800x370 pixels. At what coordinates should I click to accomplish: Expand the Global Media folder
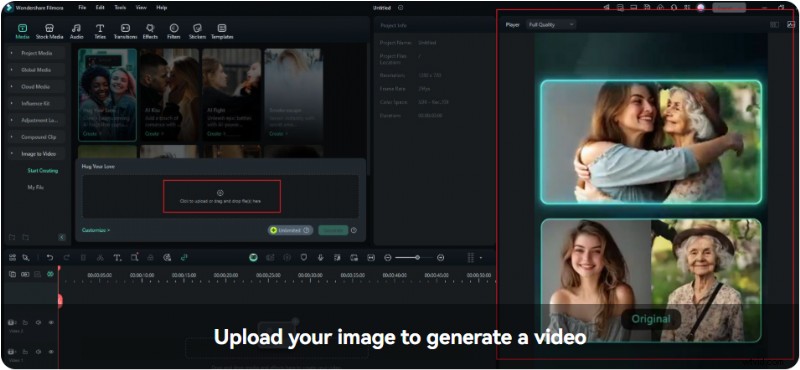click(x=36, y=70)
